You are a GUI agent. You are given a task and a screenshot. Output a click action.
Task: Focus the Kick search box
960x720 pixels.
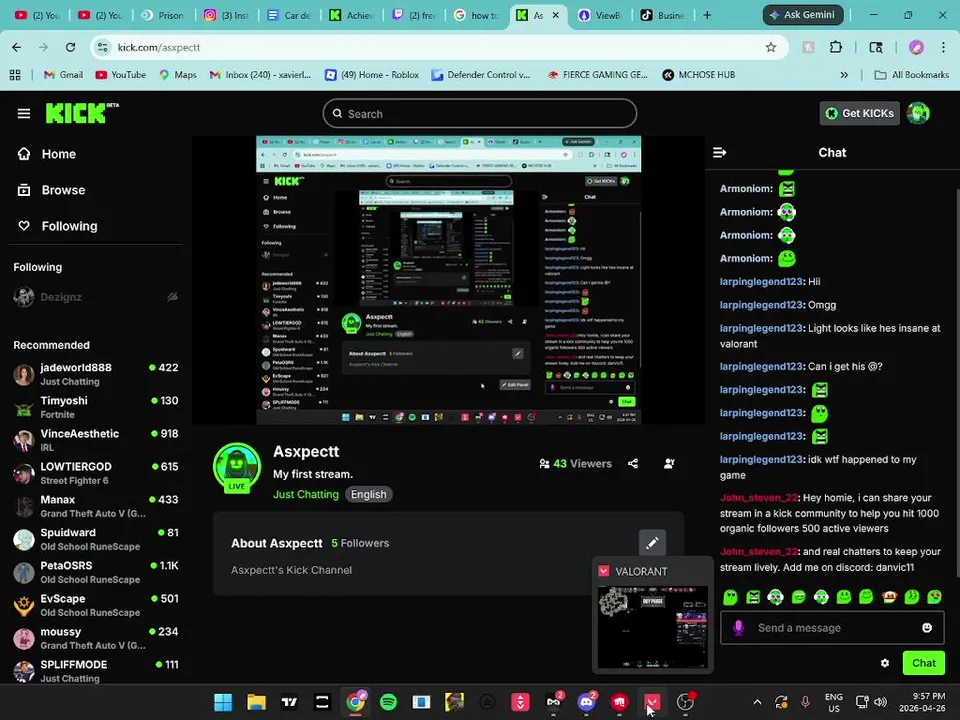[479, 114]
